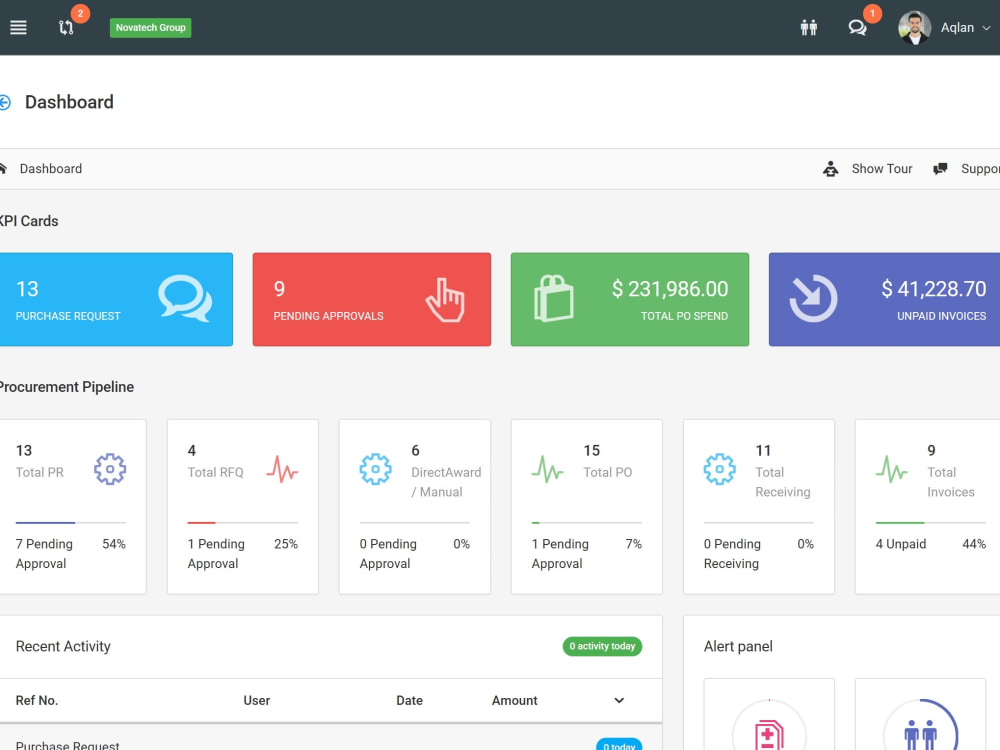The image size is (1000, 750).
Task: Click the KPI Cards heading
Action: pyautogui.click(x=29, y=221)
